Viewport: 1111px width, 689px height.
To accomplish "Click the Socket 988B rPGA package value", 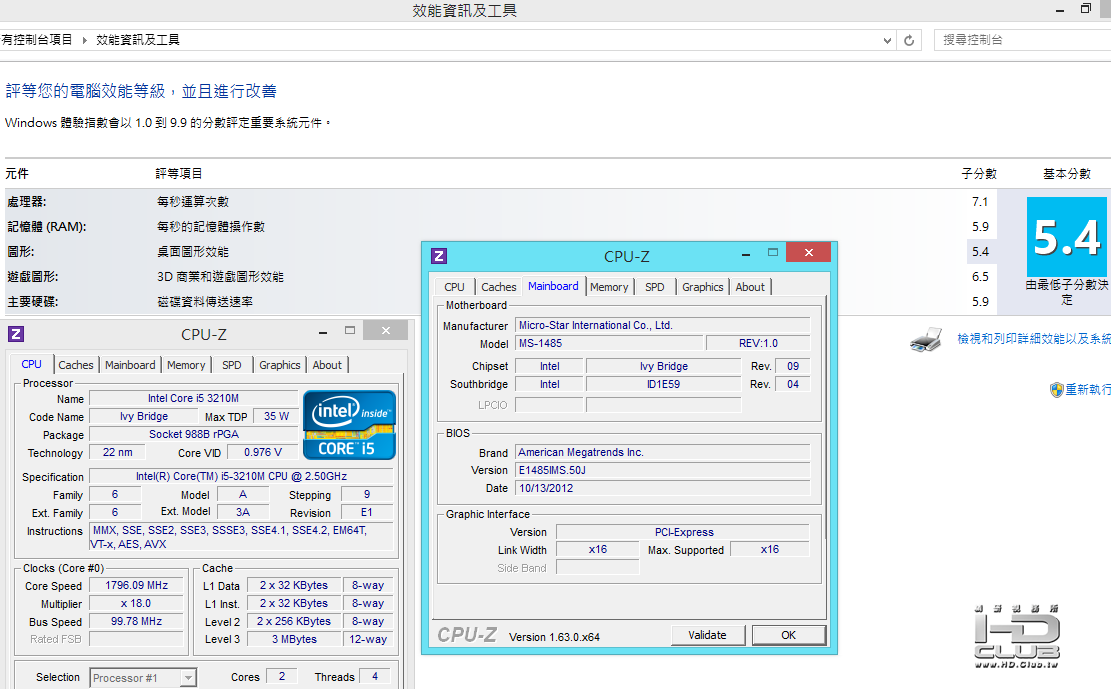I will (x=193, y=435).
